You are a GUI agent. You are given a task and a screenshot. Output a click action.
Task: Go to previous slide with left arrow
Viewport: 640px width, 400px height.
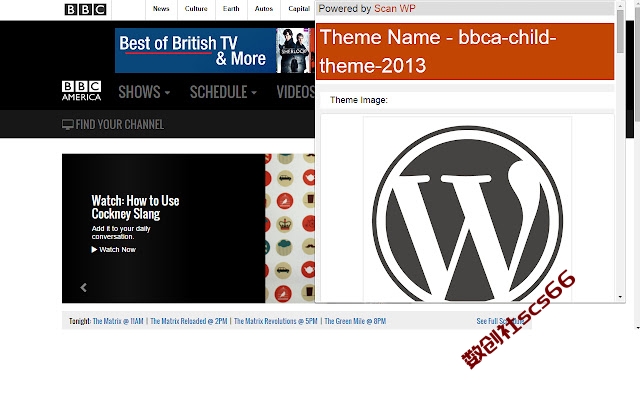click(x=84, y=287)
